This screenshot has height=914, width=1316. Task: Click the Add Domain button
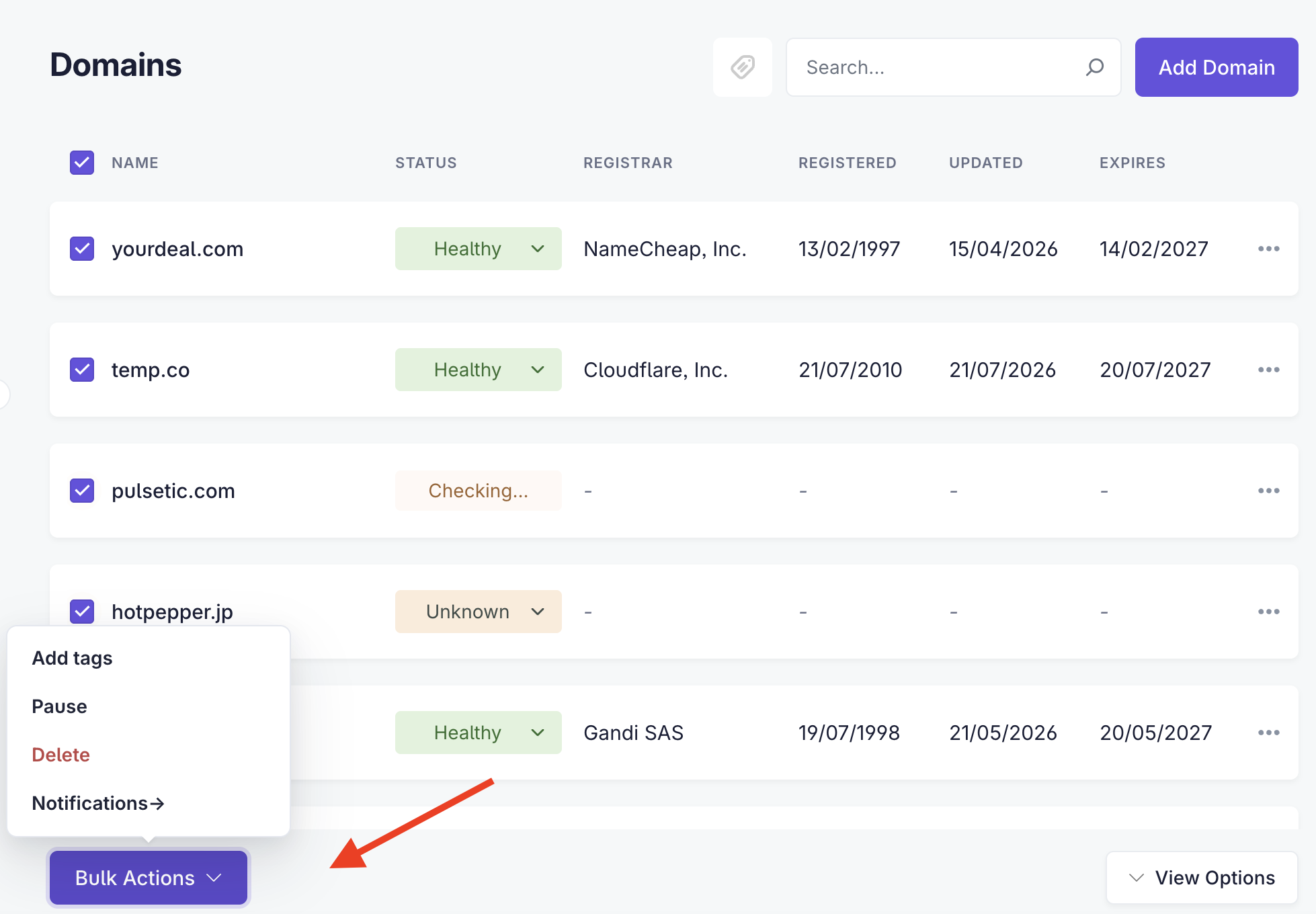[x=1217, y=67]
